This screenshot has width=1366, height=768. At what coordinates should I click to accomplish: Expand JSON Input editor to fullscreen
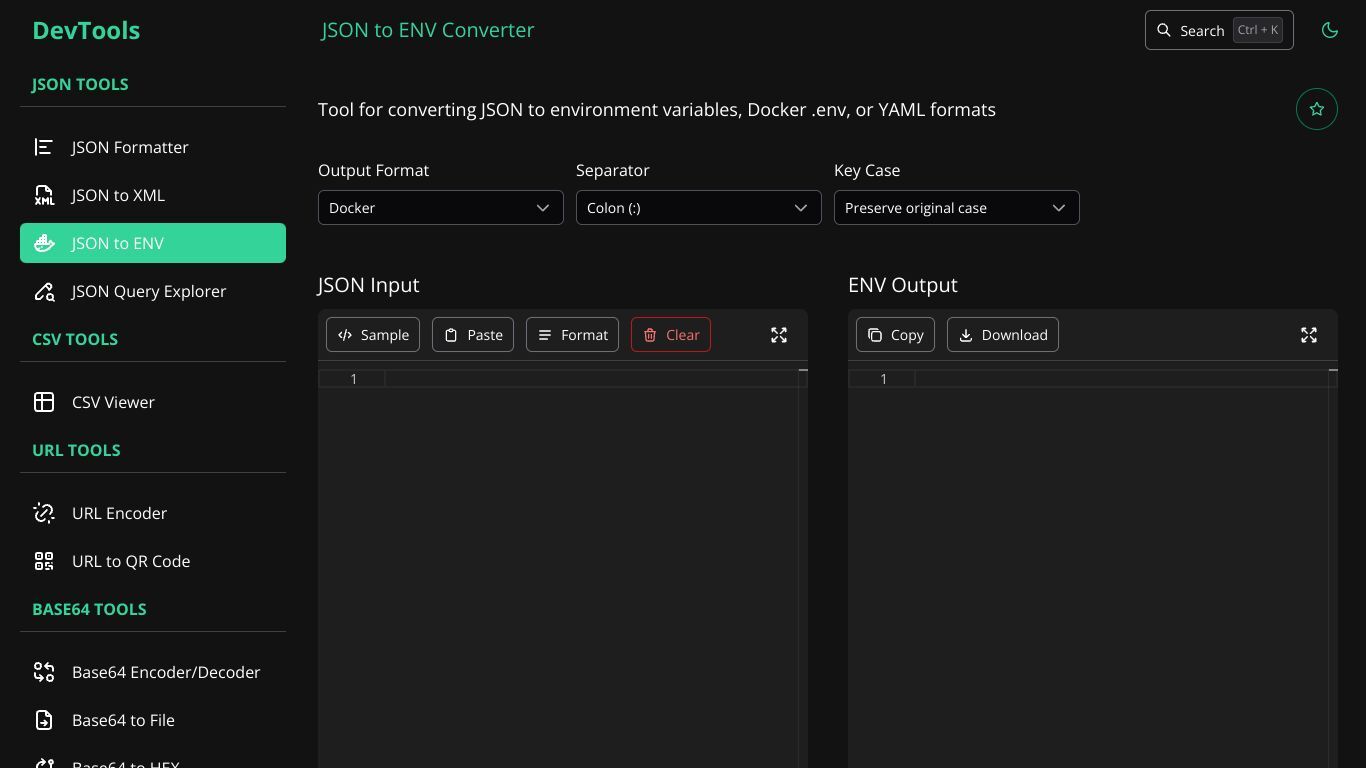coord(779,335)
